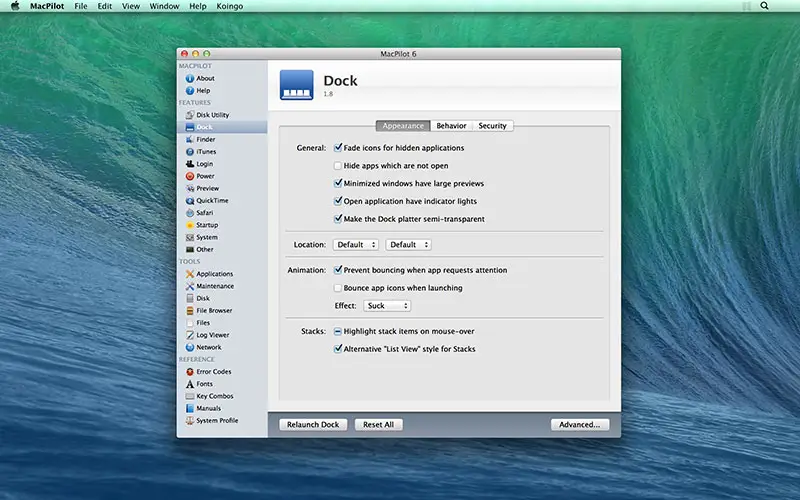Open the View menu

pos(131,6)
